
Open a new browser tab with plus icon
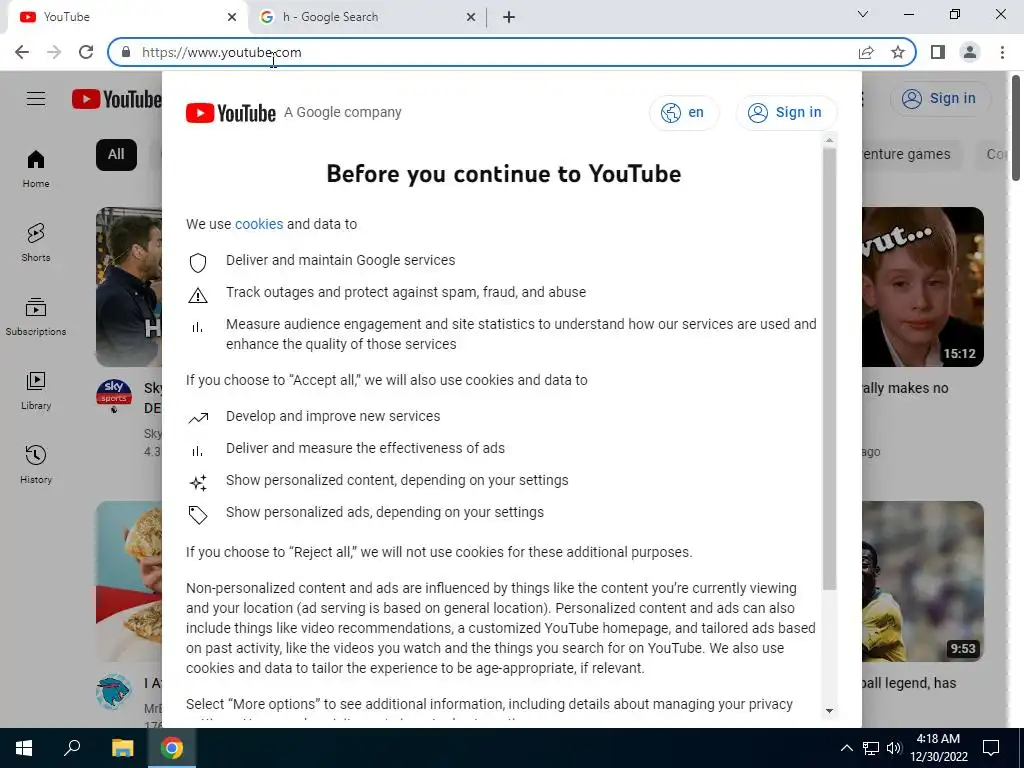coord(509,17)
